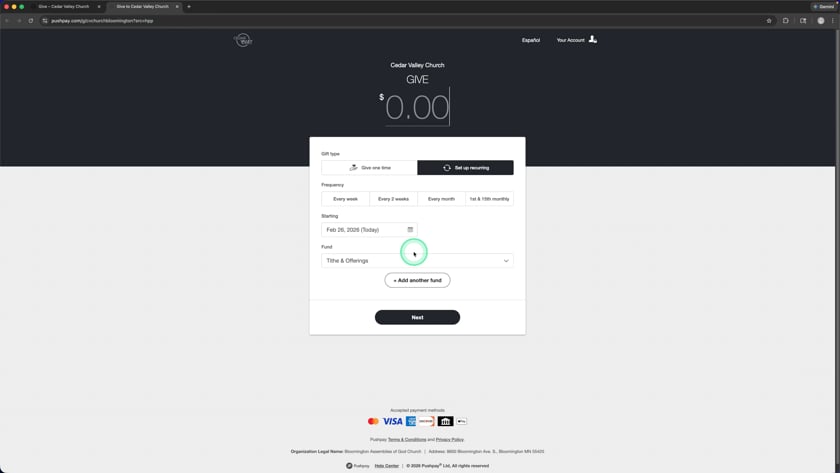Open the Starting date calendar icon
840x473 pixels.
[x=410, y=230]
